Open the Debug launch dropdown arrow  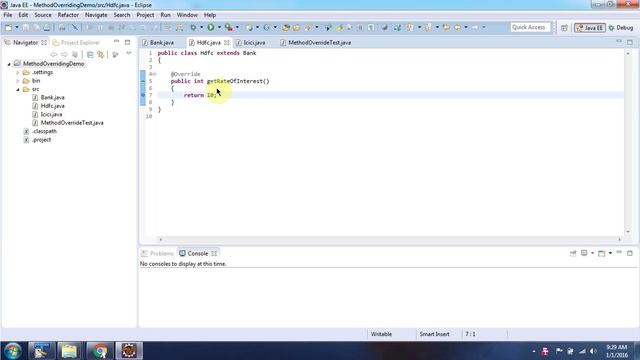tap(201, 27)
